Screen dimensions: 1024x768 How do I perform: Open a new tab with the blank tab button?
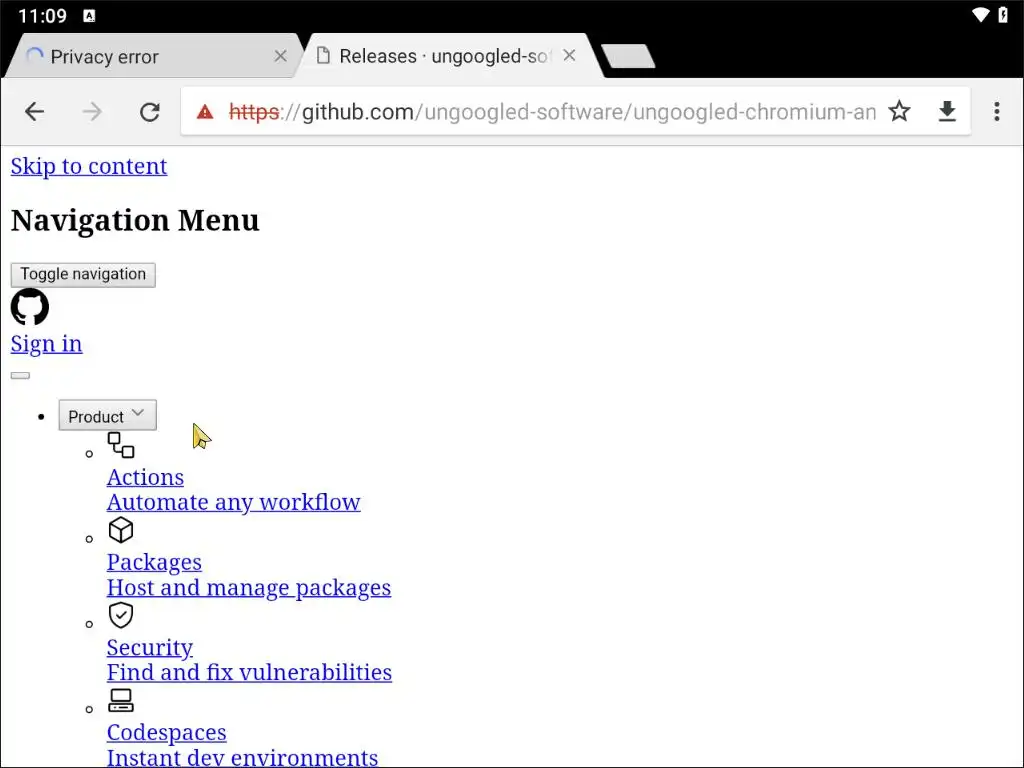(x=628, y=56)
